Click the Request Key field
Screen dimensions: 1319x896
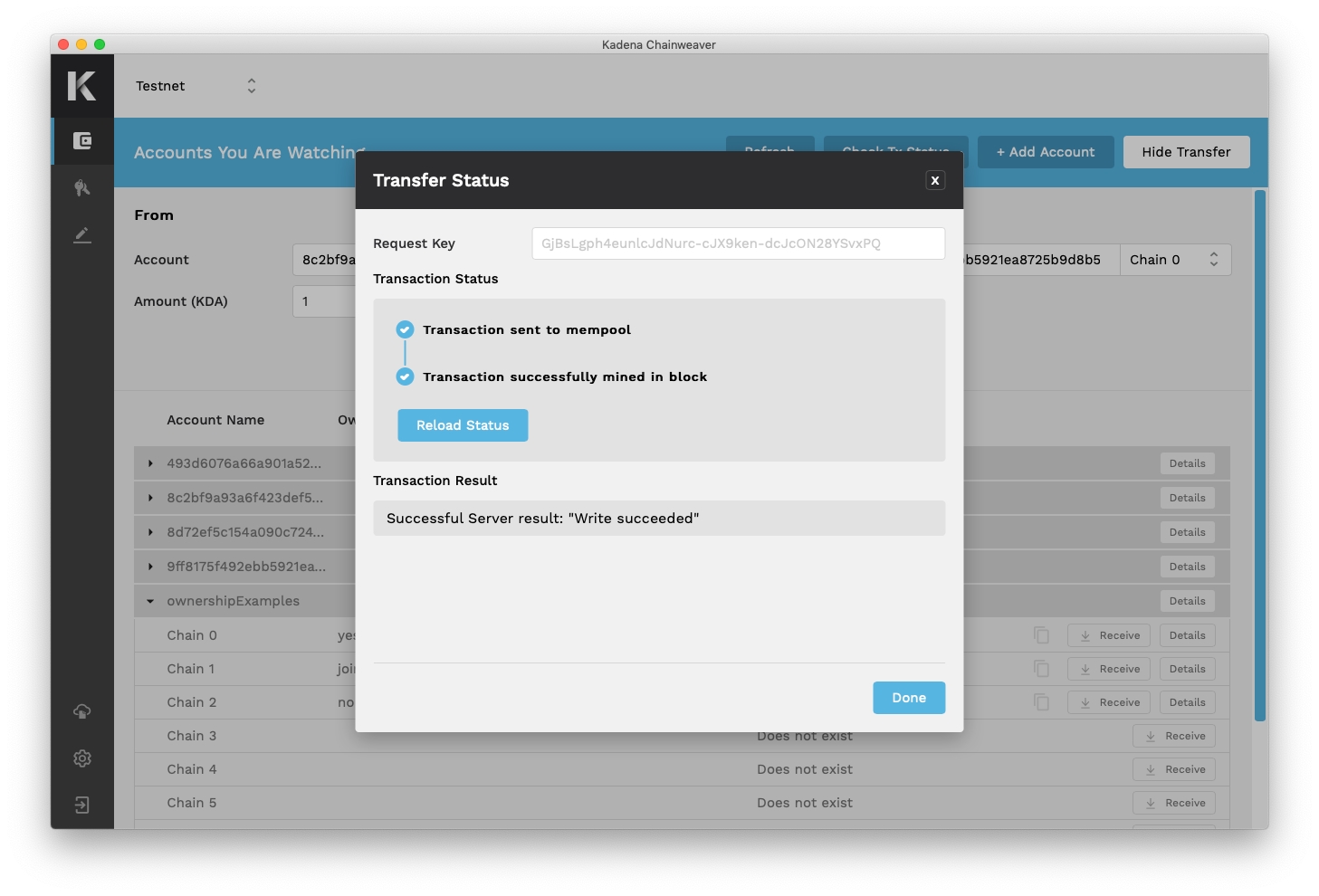(738, 243)
